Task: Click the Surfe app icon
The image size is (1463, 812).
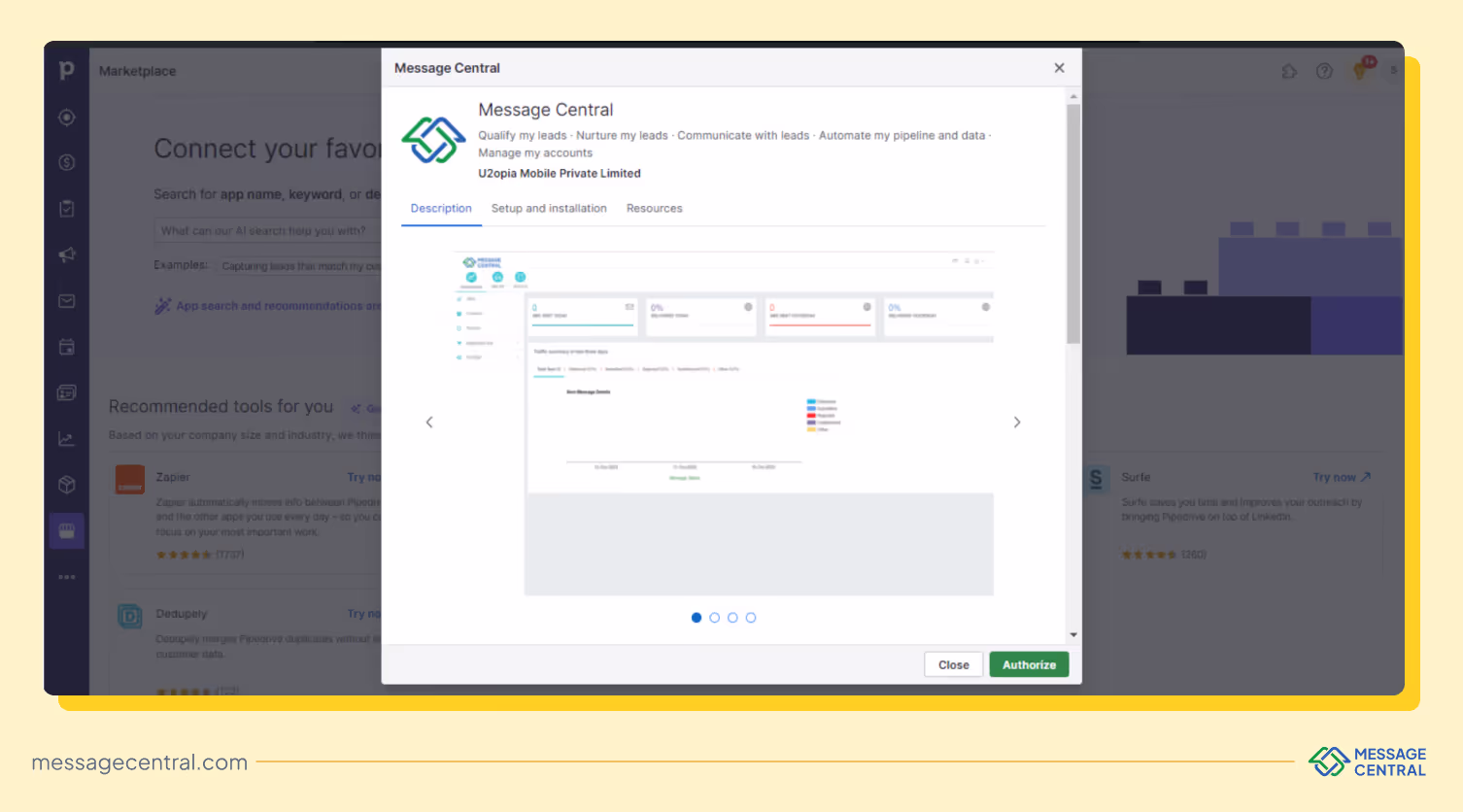Action: click(x=1096, y=479)
